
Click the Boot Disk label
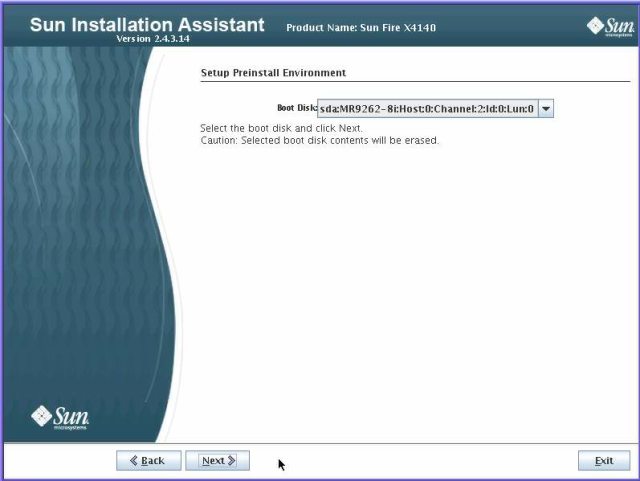(x=297, y=108)
